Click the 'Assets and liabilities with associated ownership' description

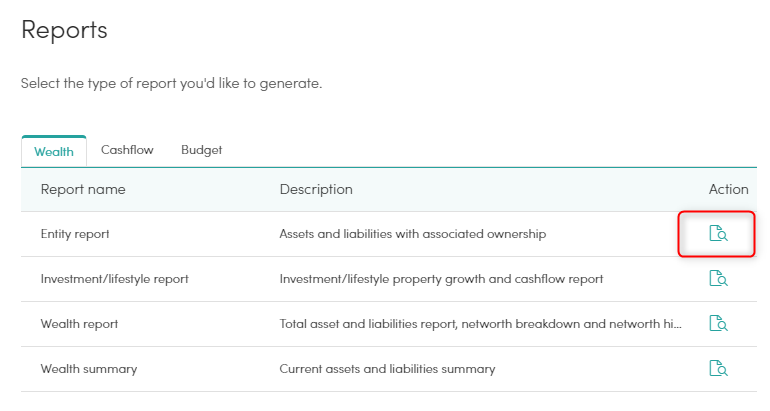[x=412, y=234]
